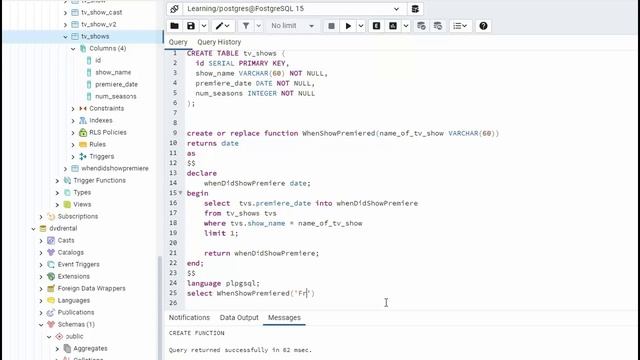This screenshot has width=640, height=360.
Task: Click the connection status icon
Action: pyautogui.click(x=174, y=9)
